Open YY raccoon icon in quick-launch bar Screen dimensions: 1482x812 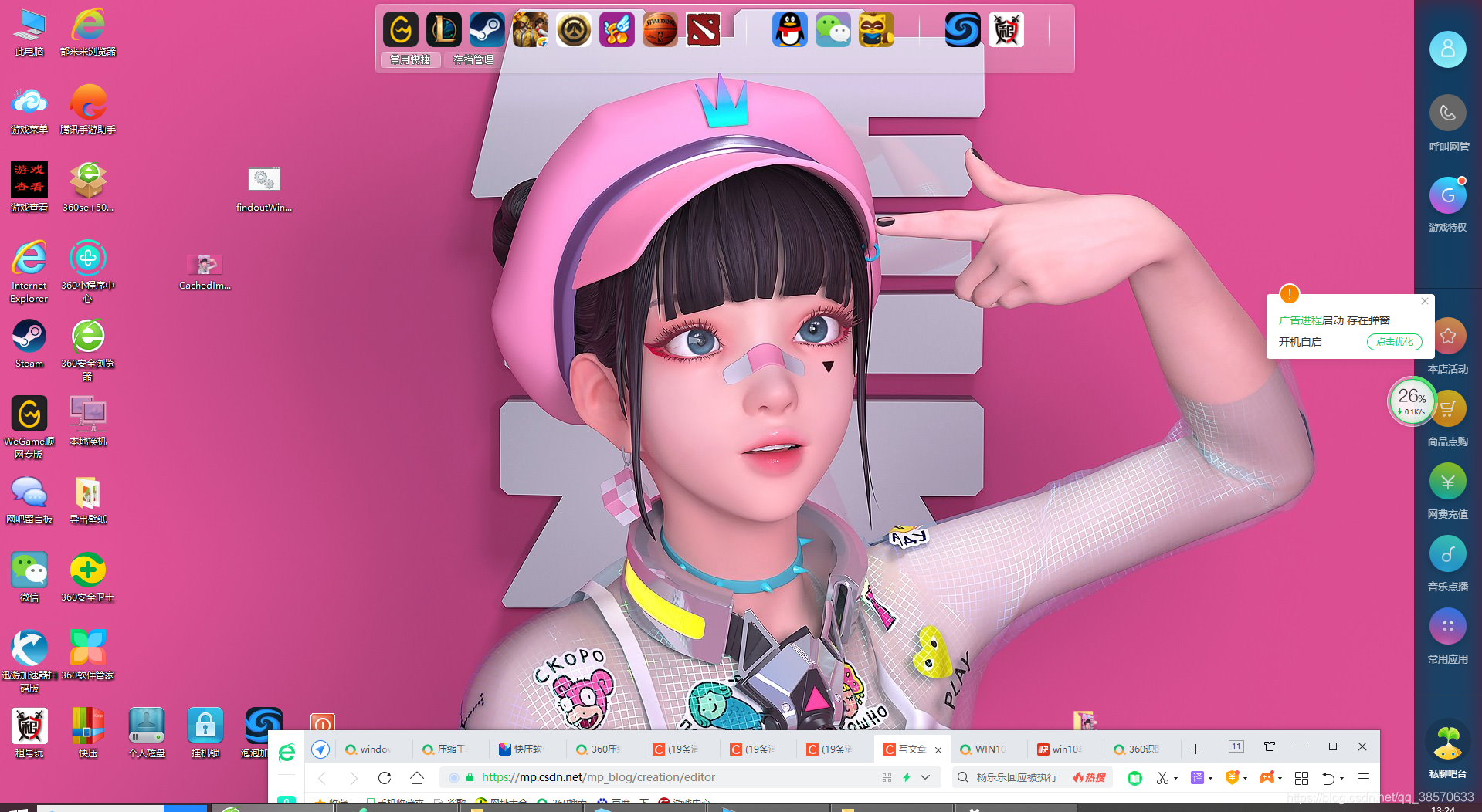876,30
